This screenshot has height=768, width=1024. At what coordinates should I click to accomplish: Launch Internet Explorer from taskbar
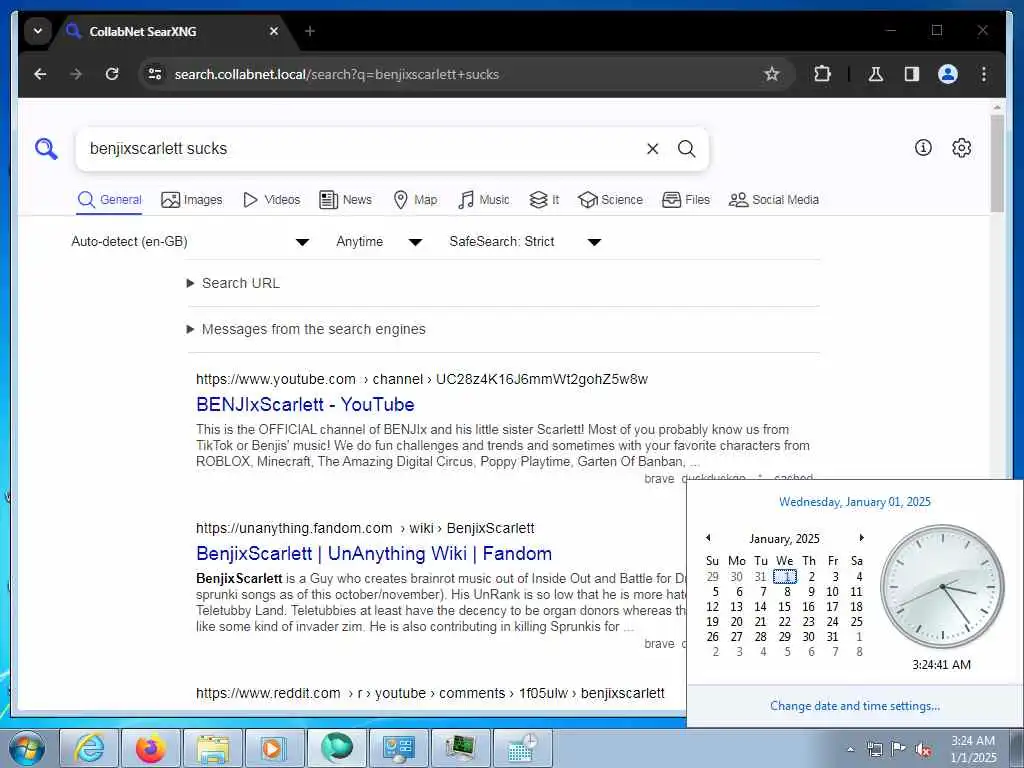pos(88,748)
